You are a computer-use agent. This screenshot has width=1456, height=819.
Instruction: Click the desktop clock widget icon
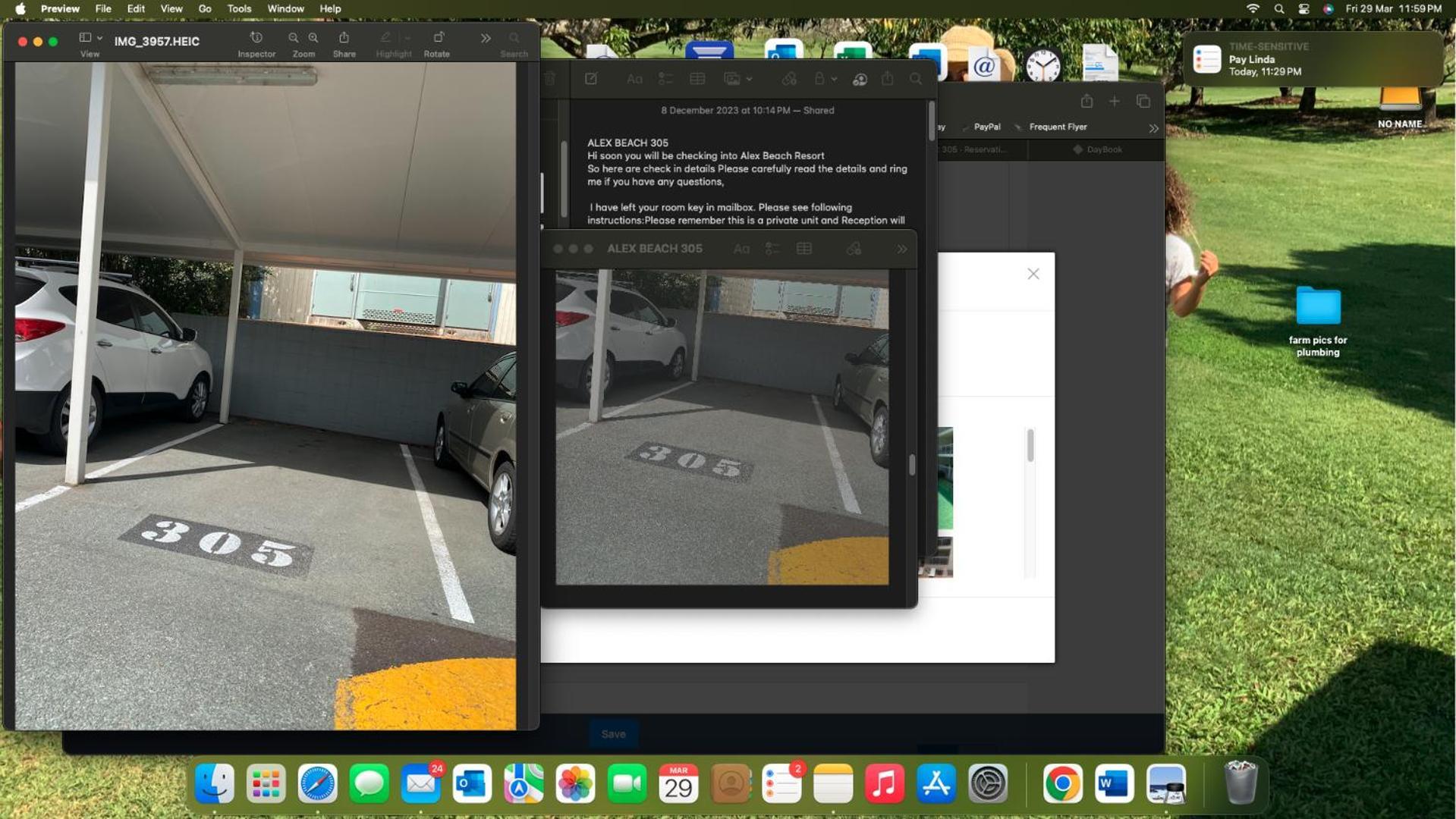click(x=1043, y=65)
